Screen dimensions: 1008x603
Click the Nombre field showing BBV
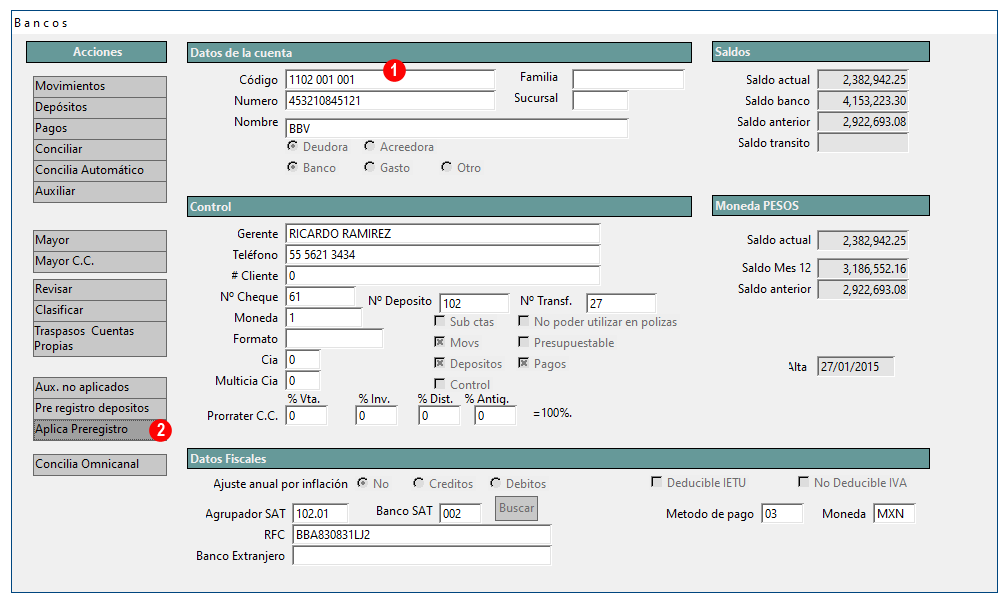click(x=456, y=129)
